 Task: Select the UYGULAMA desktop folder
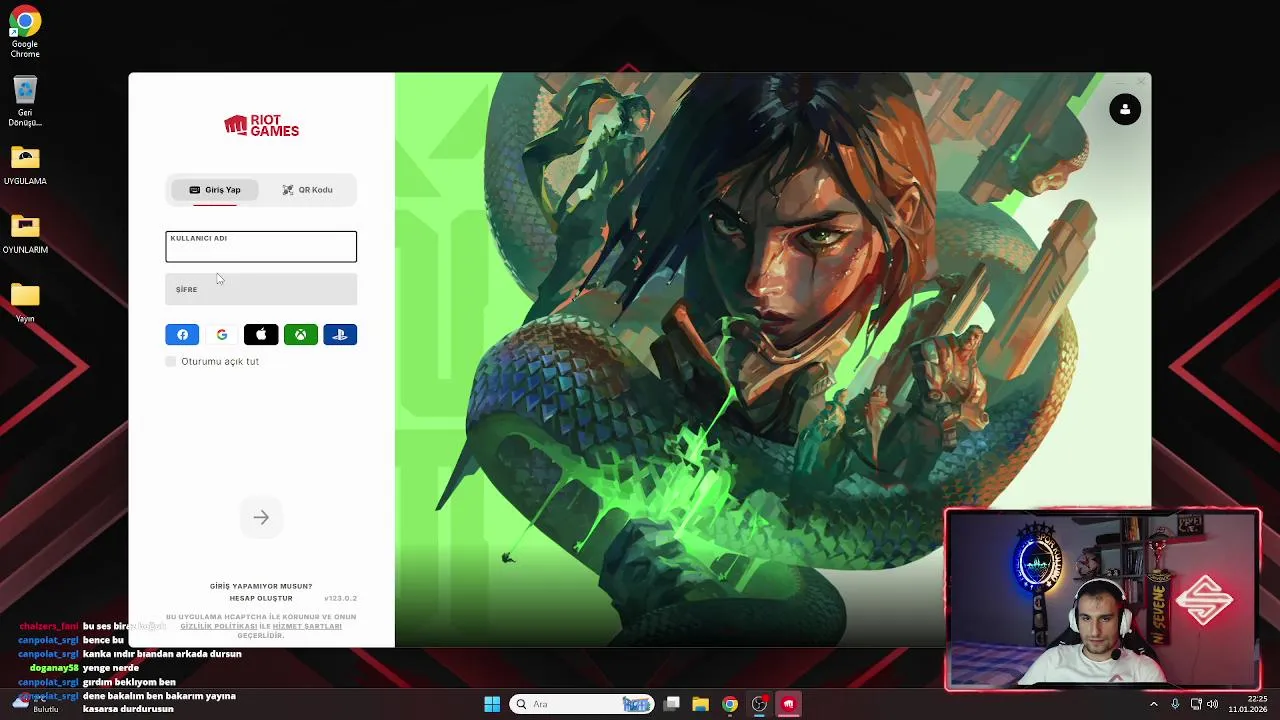pyautogui.click(x=25, y=166)
